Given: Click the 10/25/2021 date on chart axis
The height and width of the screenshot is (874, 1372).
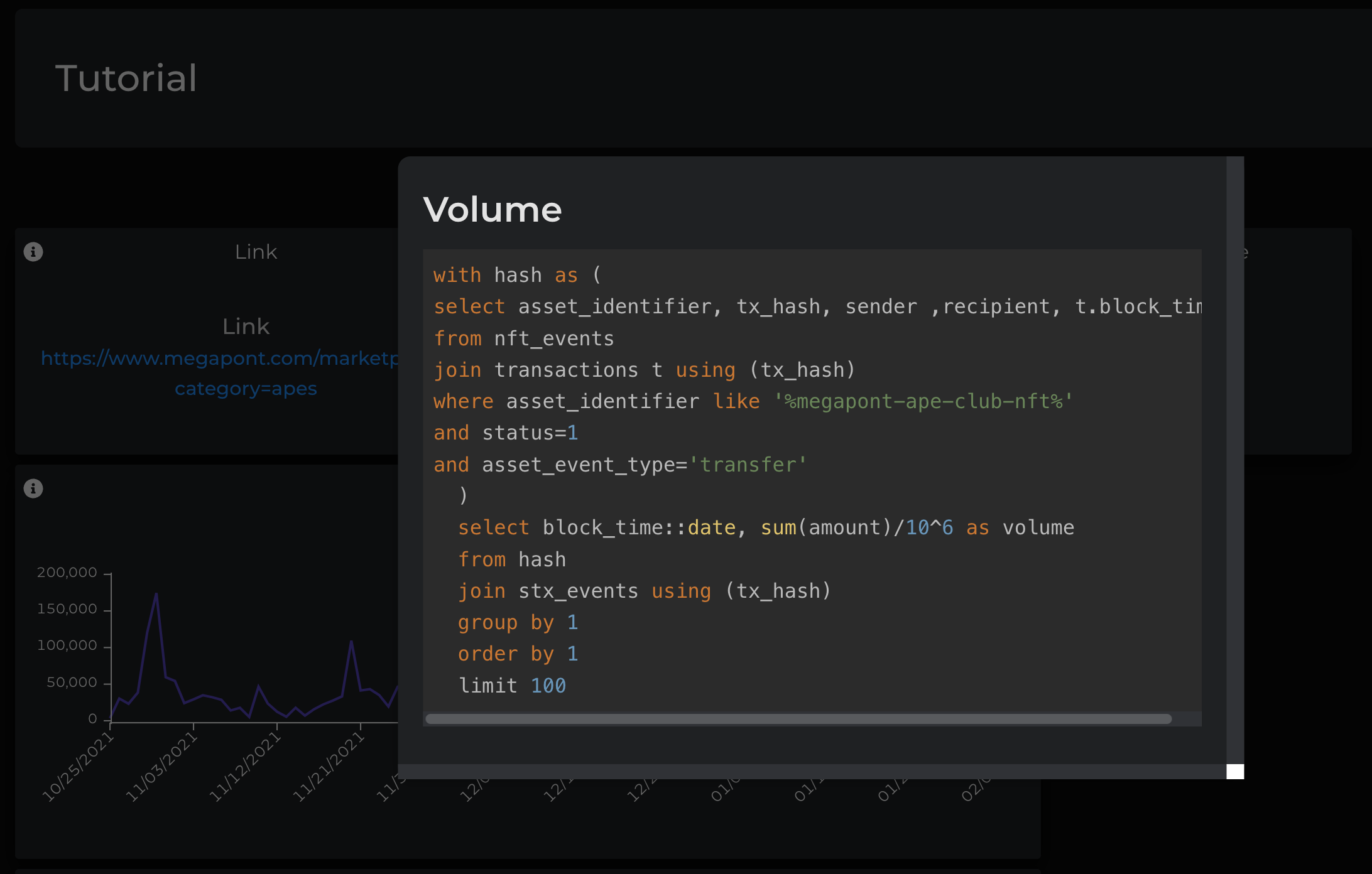Looking at the screenshot, I should [78, 767].
